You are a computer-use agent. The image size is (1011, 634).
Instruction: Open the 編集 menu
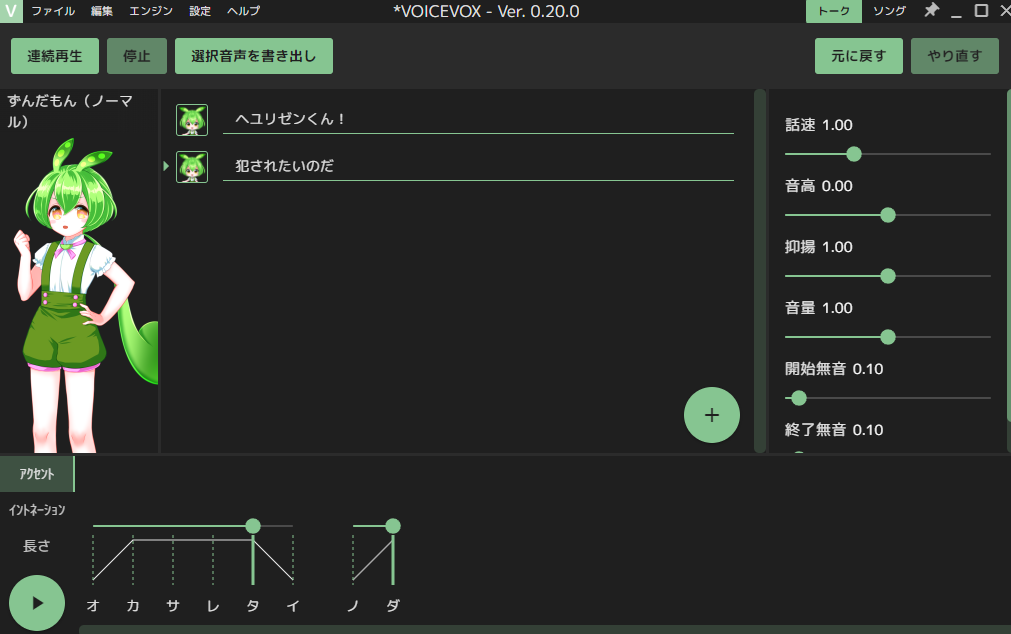click(x=102, y=11)
